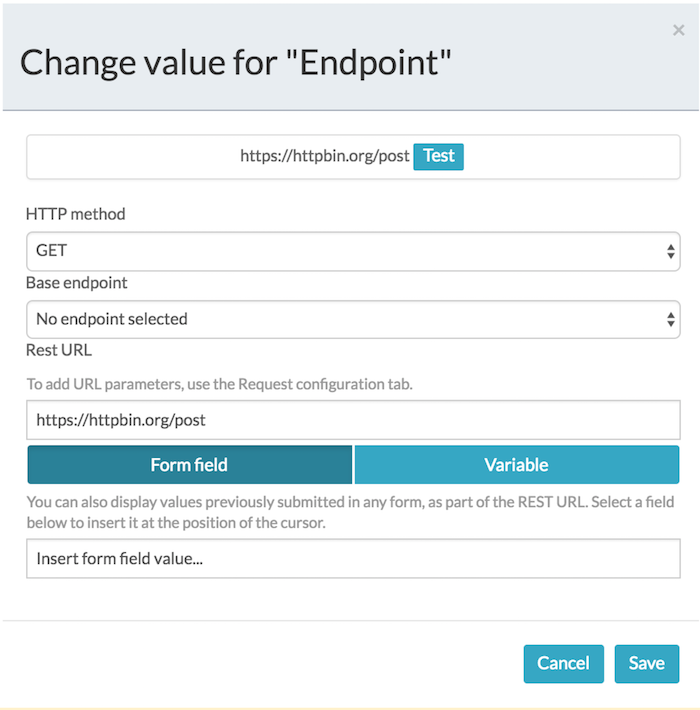
Task: Click the 'Rest URL' label
Action: (61, 351)
